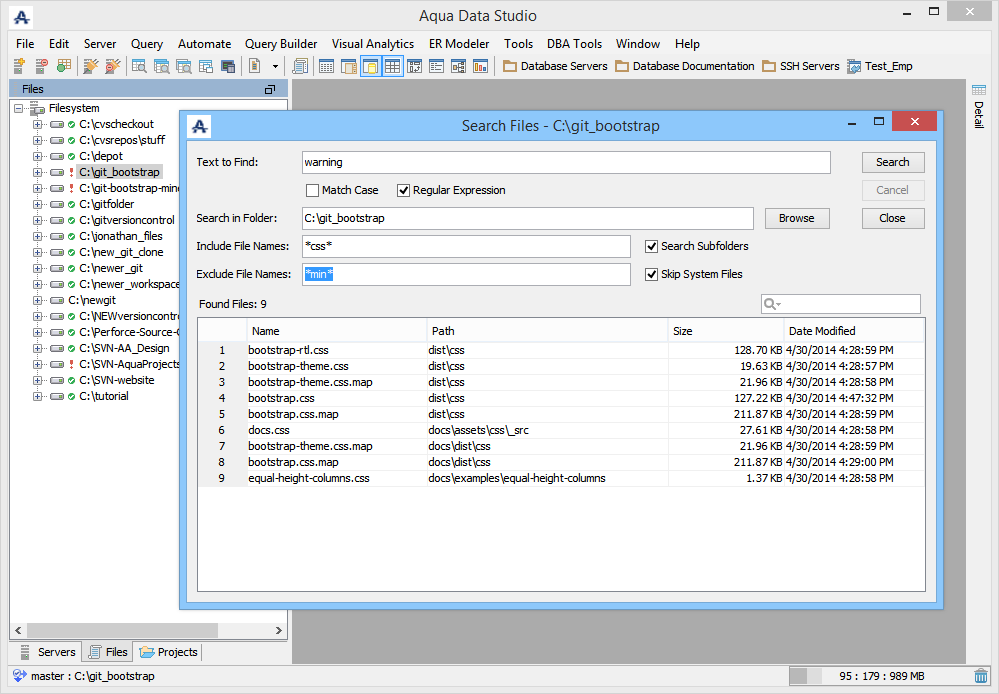Open the Query Builder menu

tap(281, 44)
